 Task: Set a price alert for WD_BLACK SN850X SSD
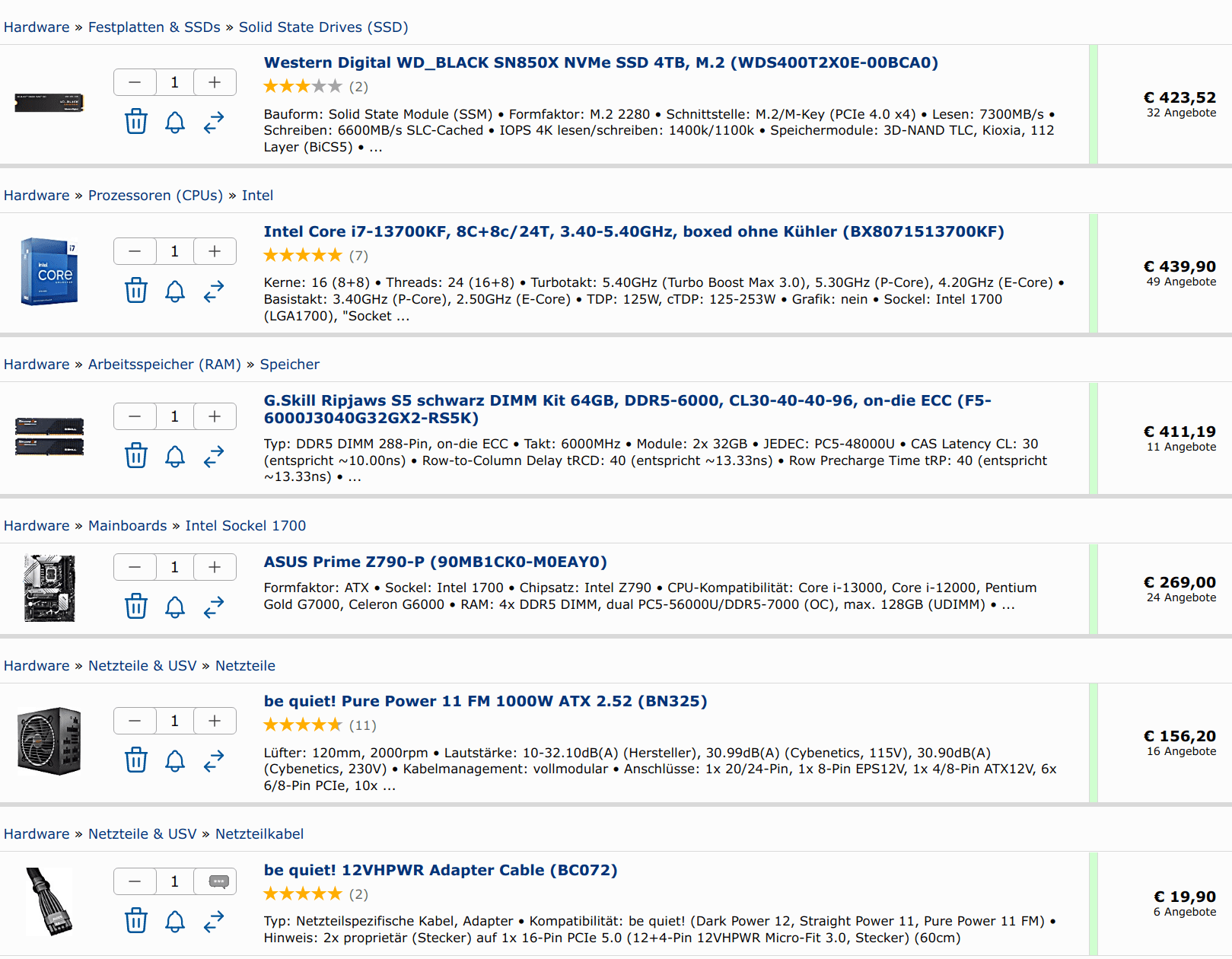[x=175, y=122]
